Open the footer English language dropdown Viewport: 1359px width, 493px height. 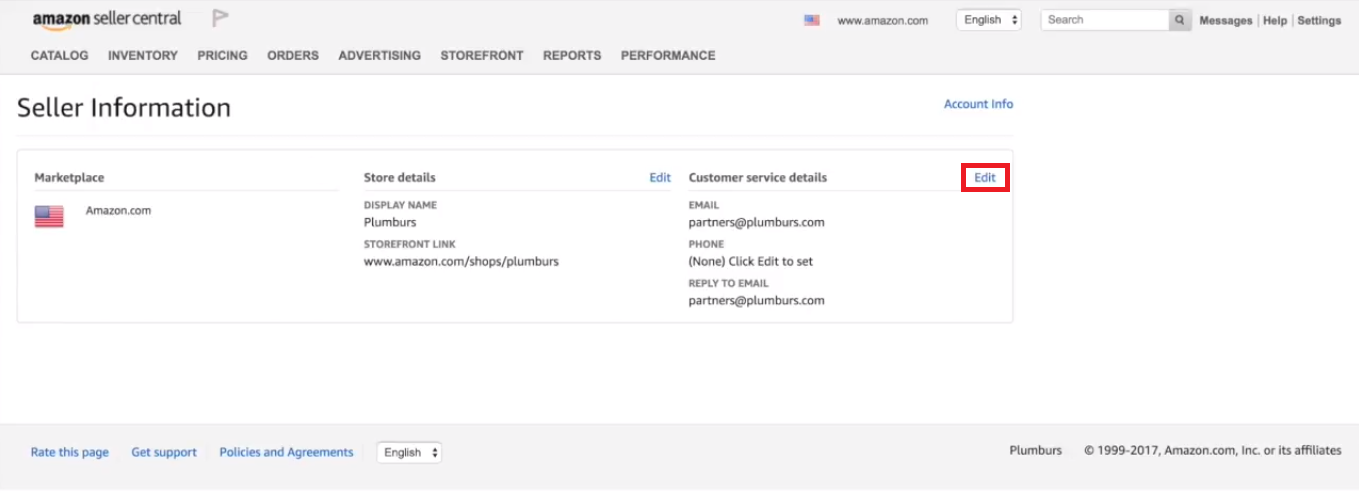point(409,452)
